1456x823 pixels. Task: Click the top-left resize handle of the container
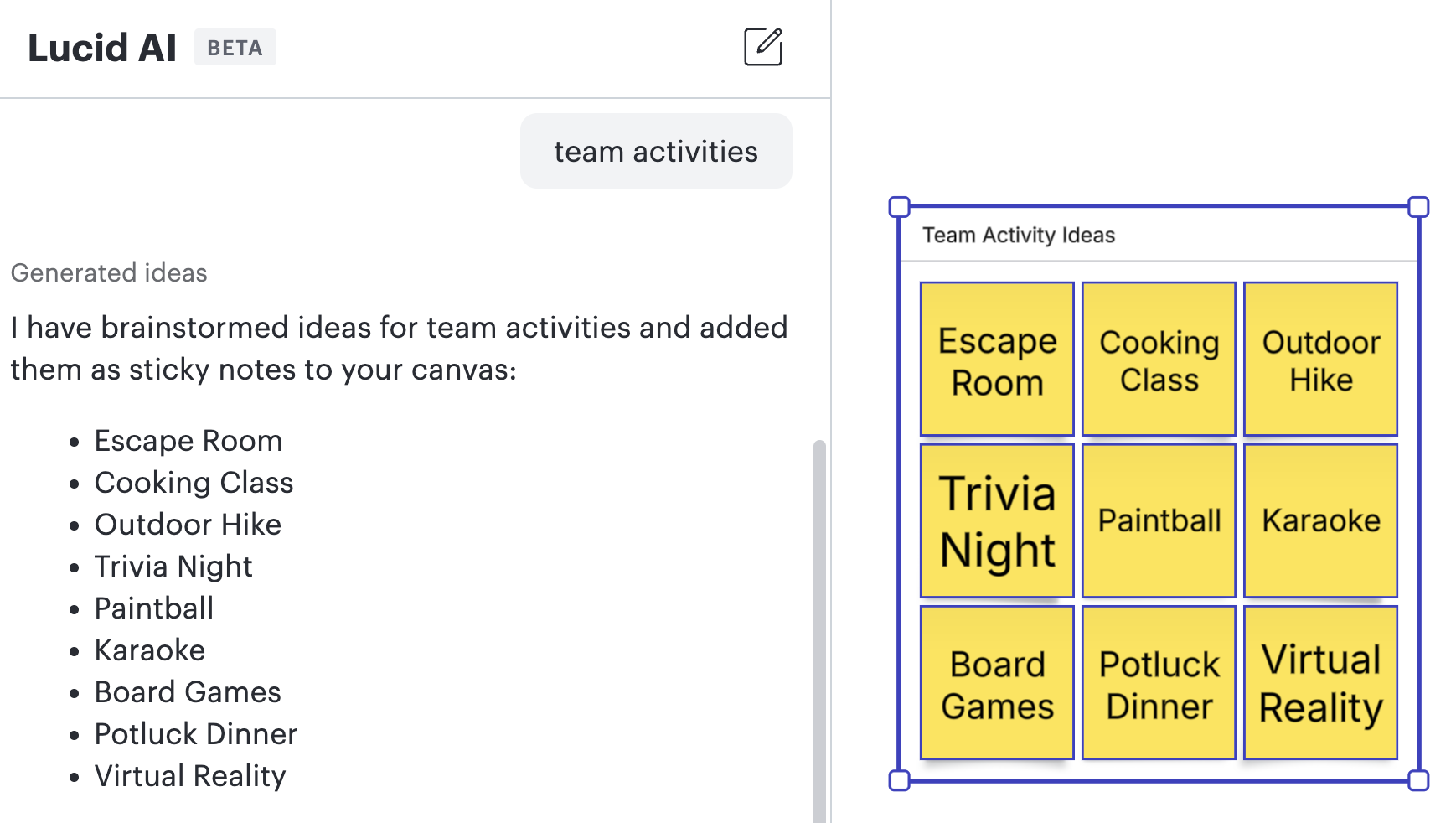(x=899, y=207)
